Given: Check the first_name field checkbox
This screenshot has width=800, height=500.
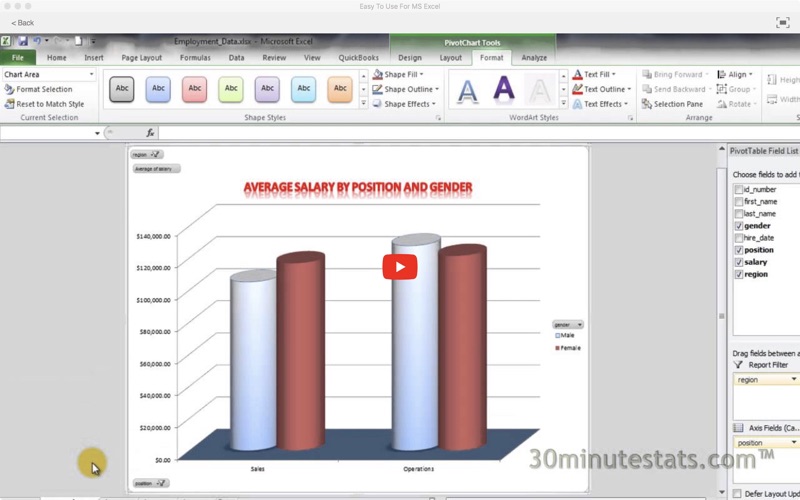Looking at the screenshot, I should [738, 202].
